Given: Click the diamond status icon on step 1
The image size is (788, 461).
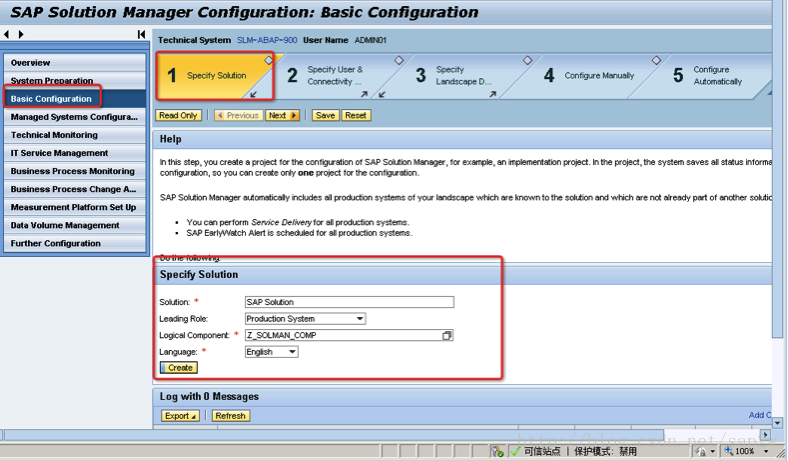Looking at the screenshot, I should tap(269, 61).
